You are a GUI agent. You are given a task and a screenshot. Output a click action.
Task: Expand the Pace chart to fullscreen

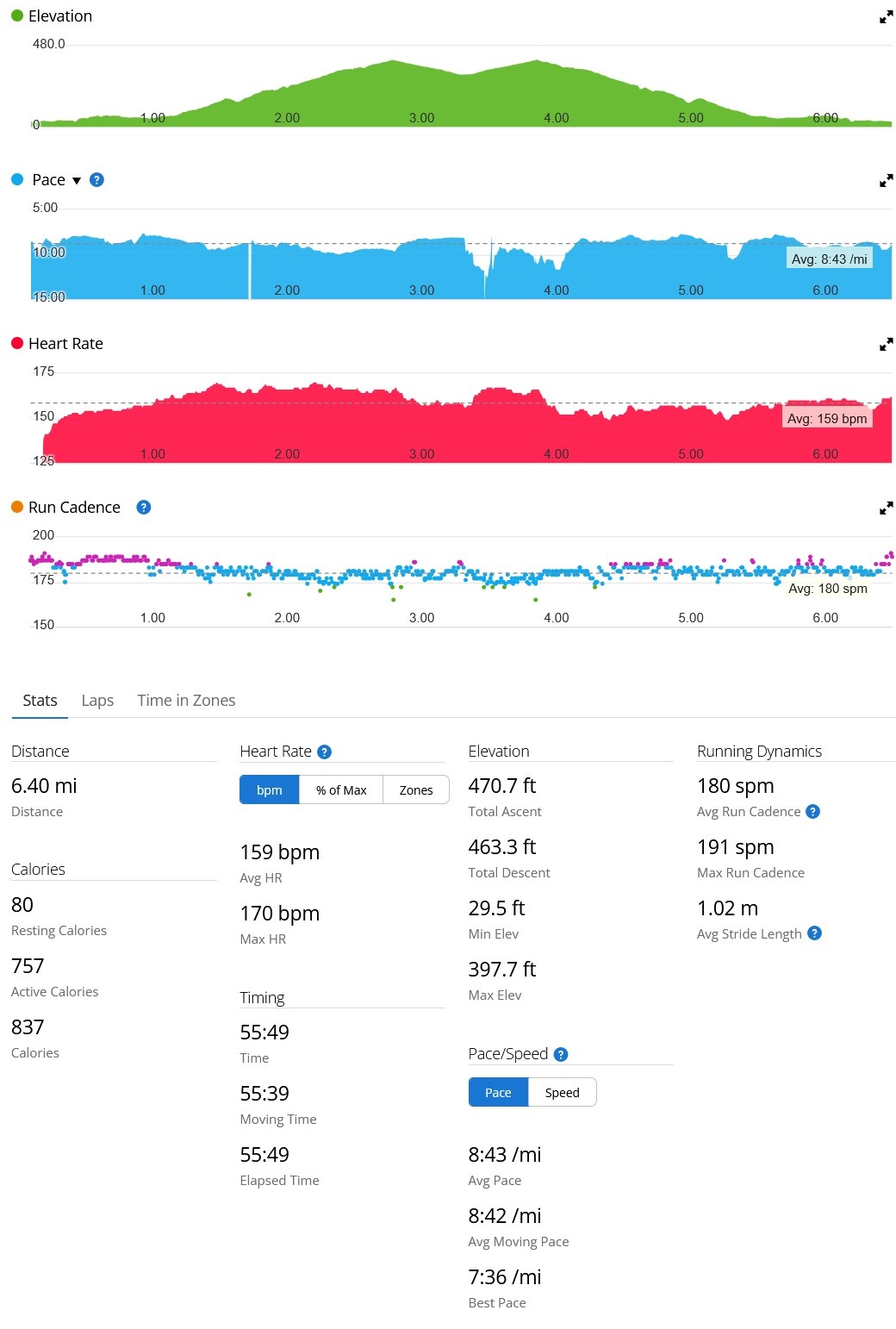[886, 181]
